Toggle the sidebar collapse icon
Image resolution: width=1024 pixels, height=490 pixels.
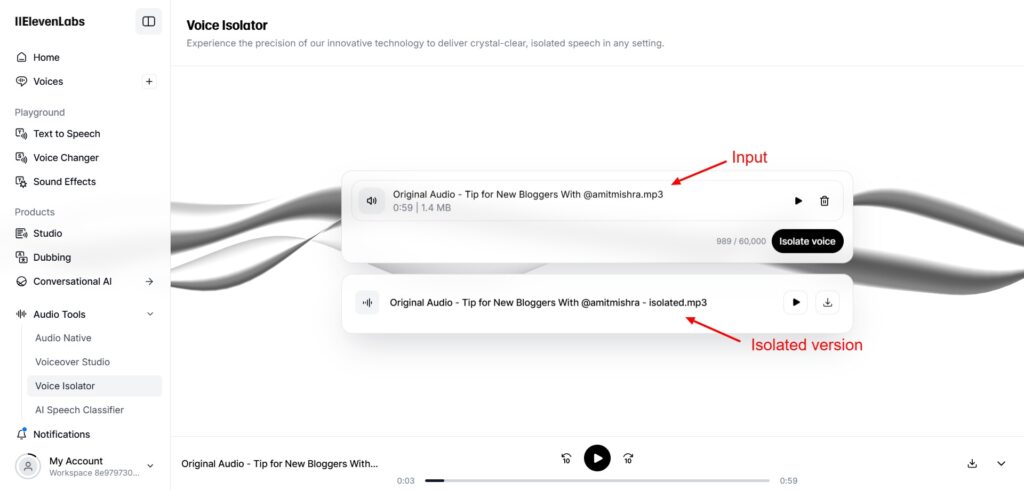pos(148,22)
